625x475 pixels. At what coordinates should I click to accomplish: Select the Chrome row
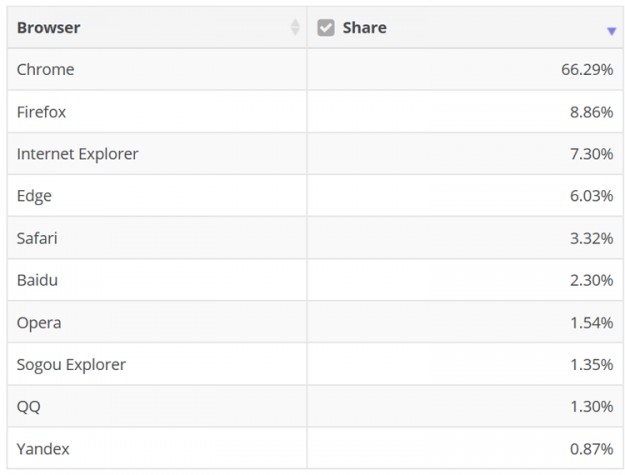coord(45,70)
